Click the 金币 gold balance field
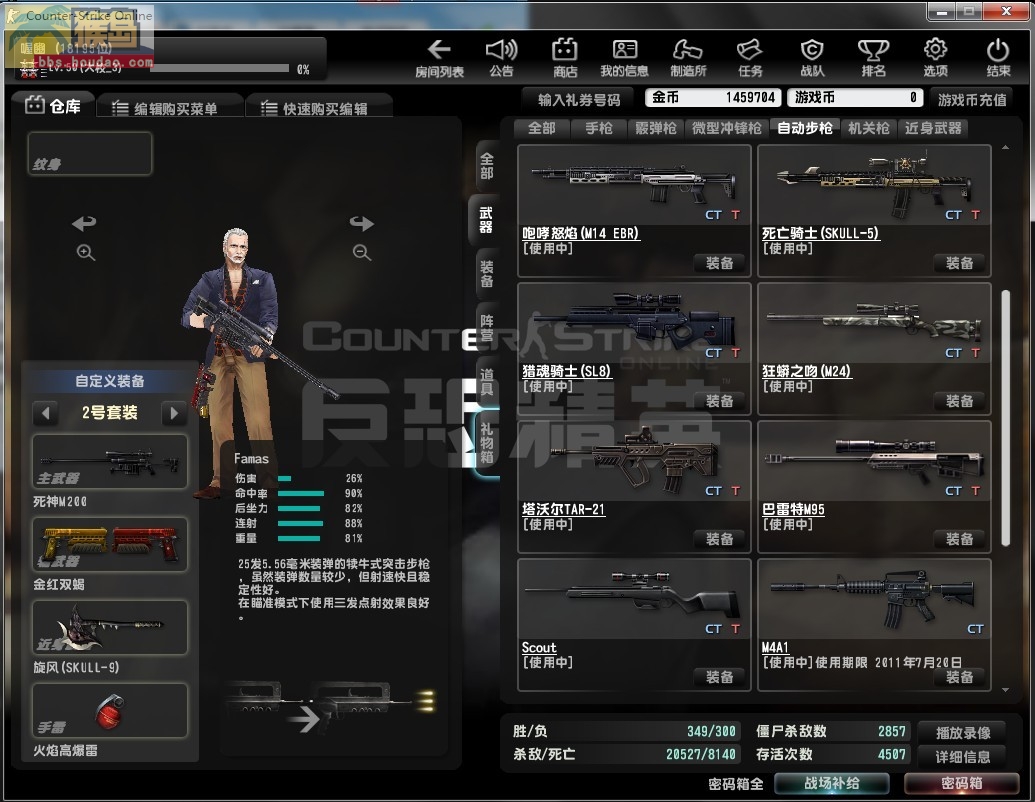The image size is (1035, 802). tap(713, 98)
